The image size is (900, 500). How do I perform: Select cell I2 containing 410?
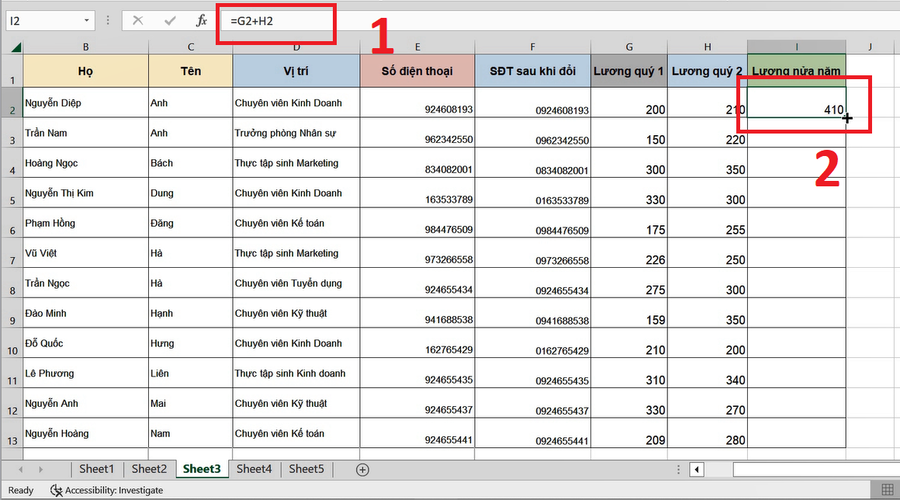797,103
